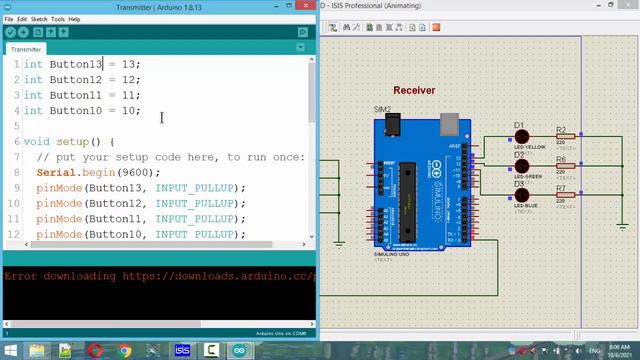Select the Transmitter sketch tab
The image size is (640, 360).
pos(26,49)
